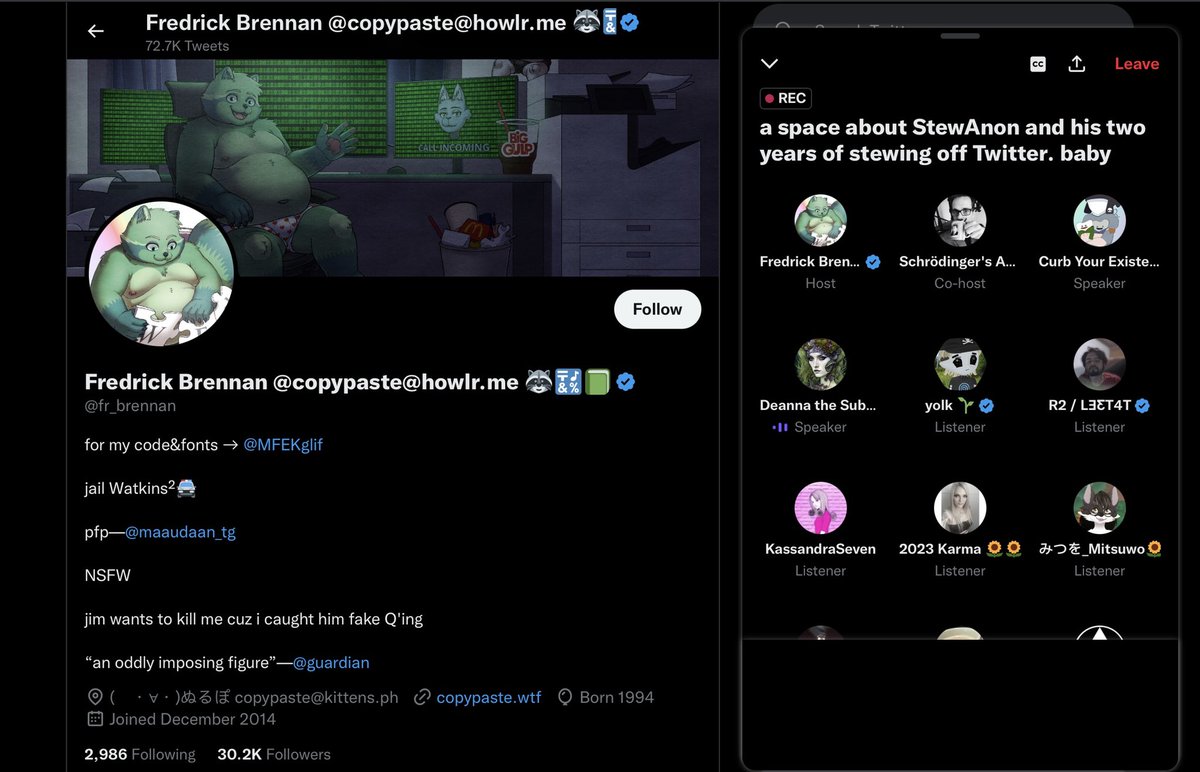Viewport: 1200px width, 772px height.
Task: Click the verified badge beside profile name
Action: (x=626, y=381)
